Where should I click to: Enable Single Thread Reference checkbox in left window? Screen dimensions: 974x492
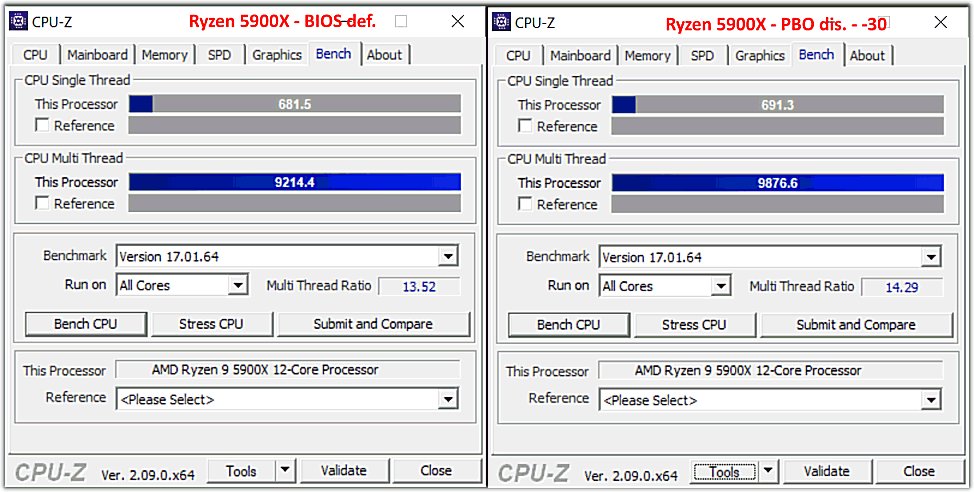click(x=42, y=125)
